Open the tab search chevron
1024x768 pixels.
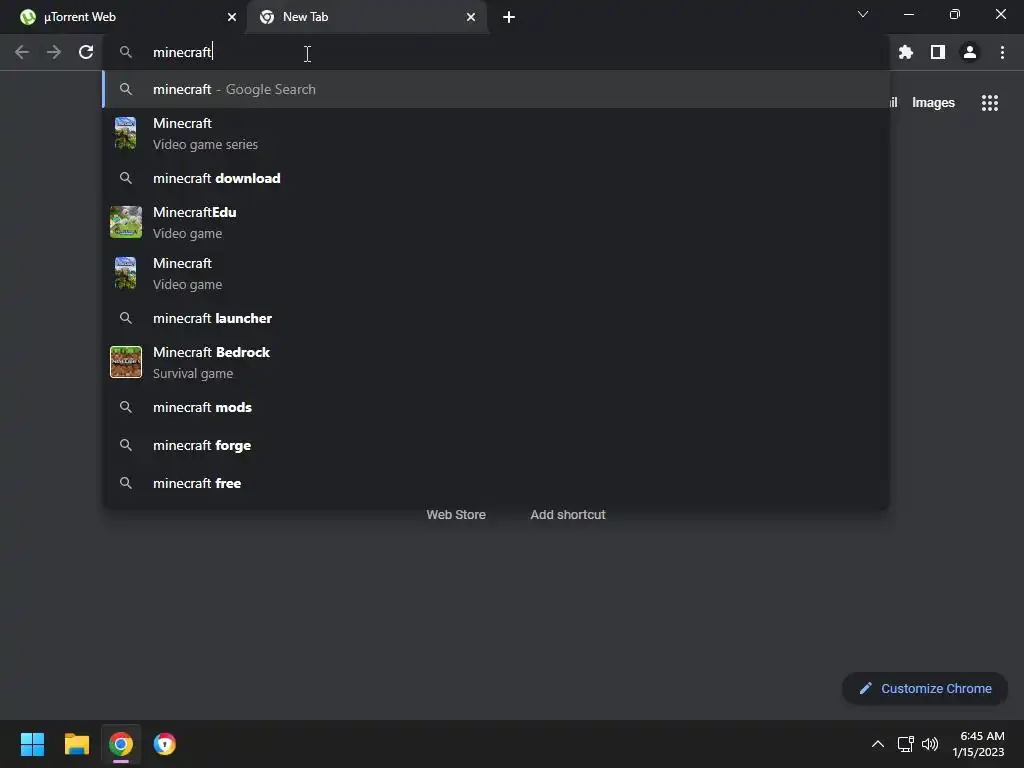pos(863,14)
